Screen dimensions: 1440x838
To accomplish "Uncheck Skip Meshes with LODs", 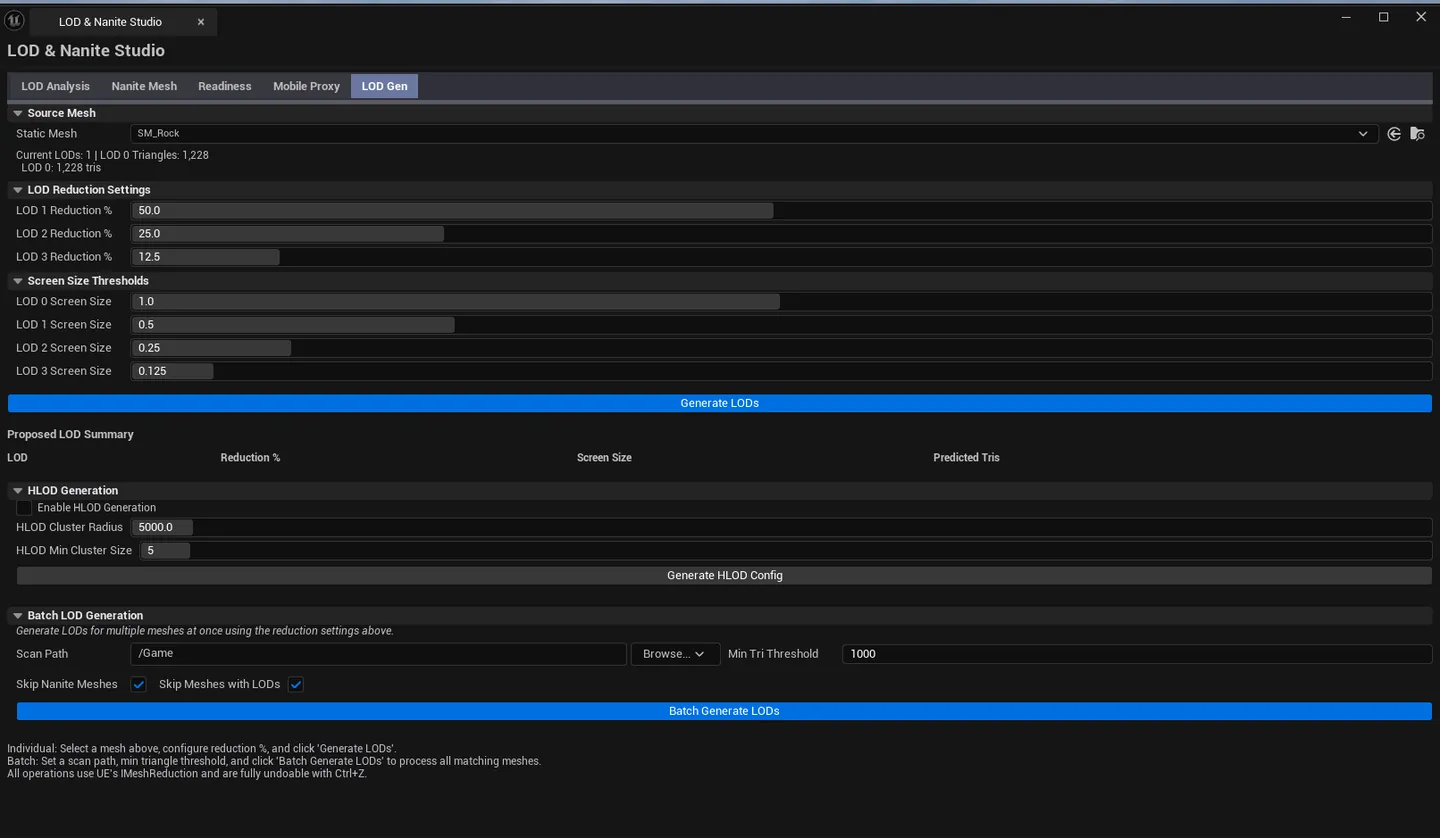I will [296, 685].
